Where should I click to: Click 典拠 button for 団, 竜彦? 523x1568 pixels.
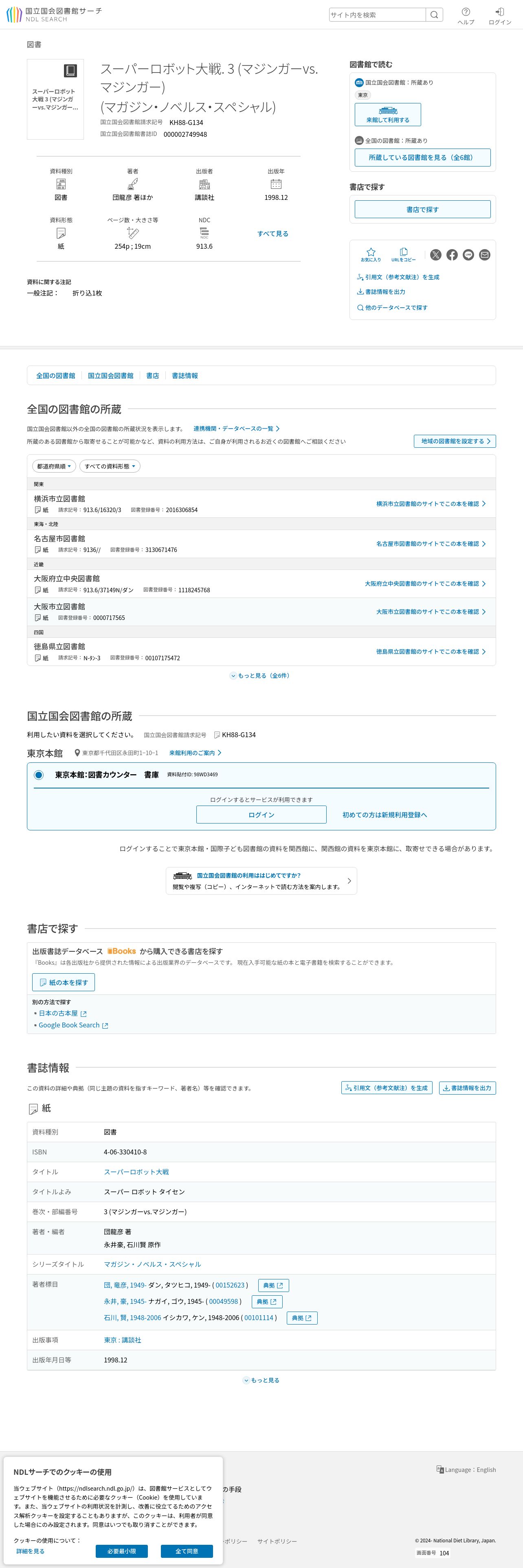[x=273, y=1285]
